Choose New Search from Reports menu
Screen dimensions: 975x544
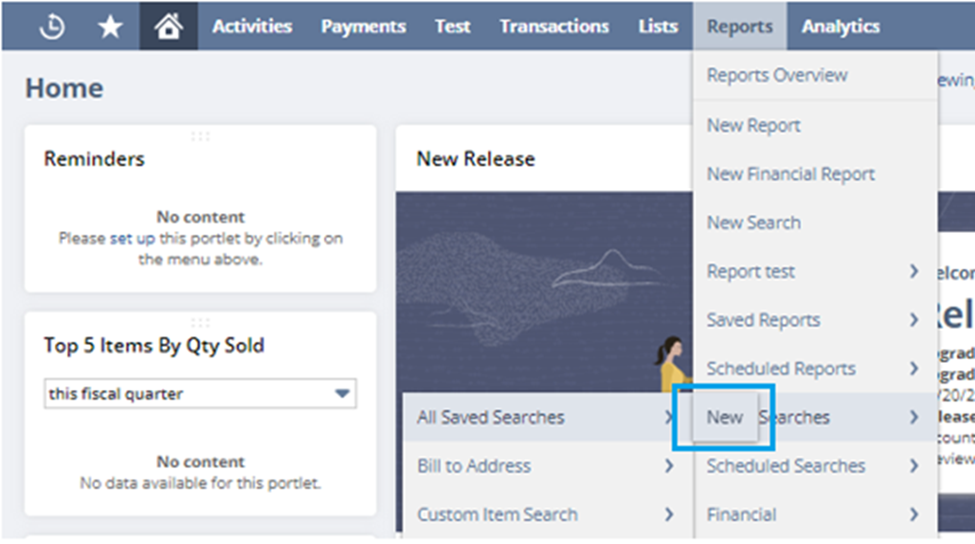(x=754, y=223)
